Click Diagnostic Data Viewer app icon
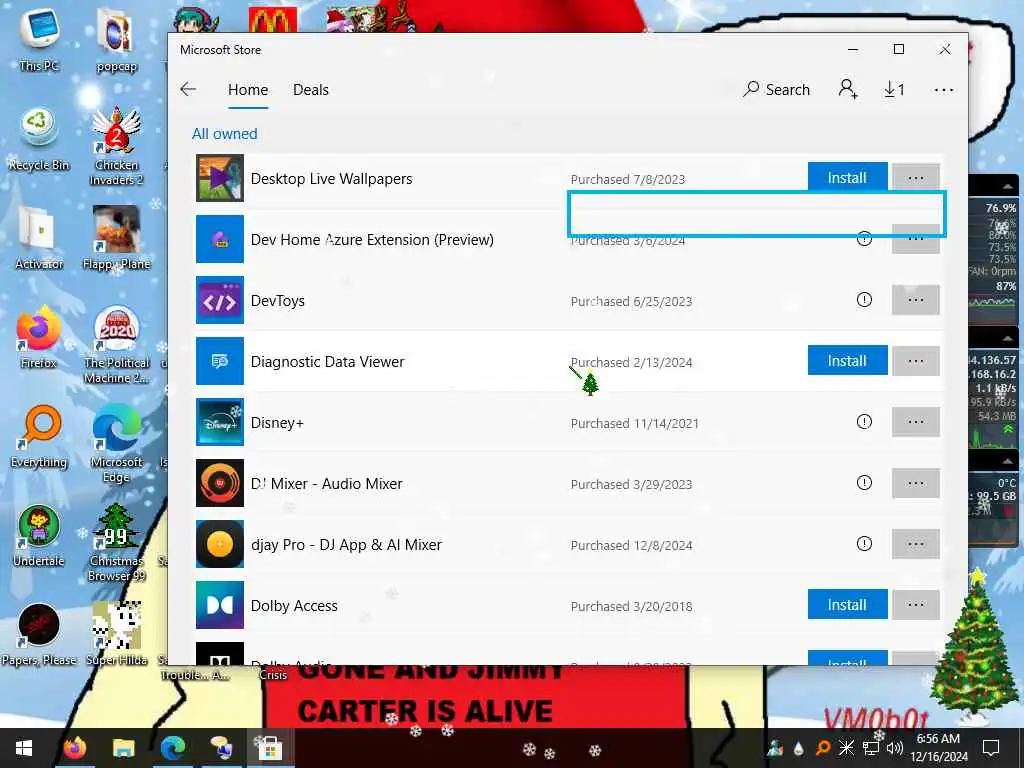1024x768 pixels. click(x=220, y=361)
